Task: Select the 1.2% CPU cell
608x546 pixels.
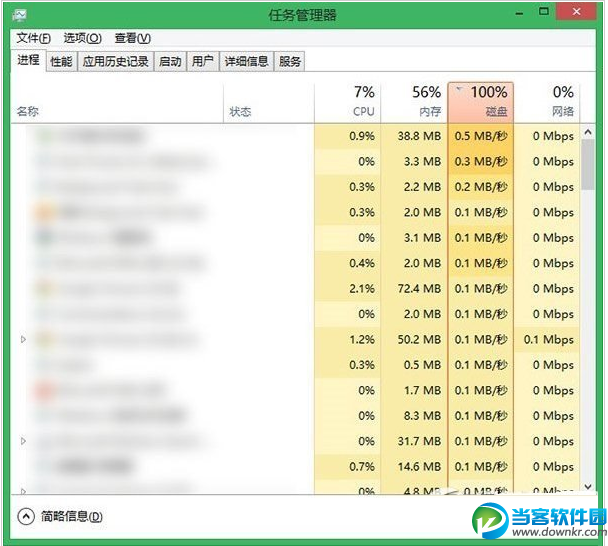Action: point(347,339)
